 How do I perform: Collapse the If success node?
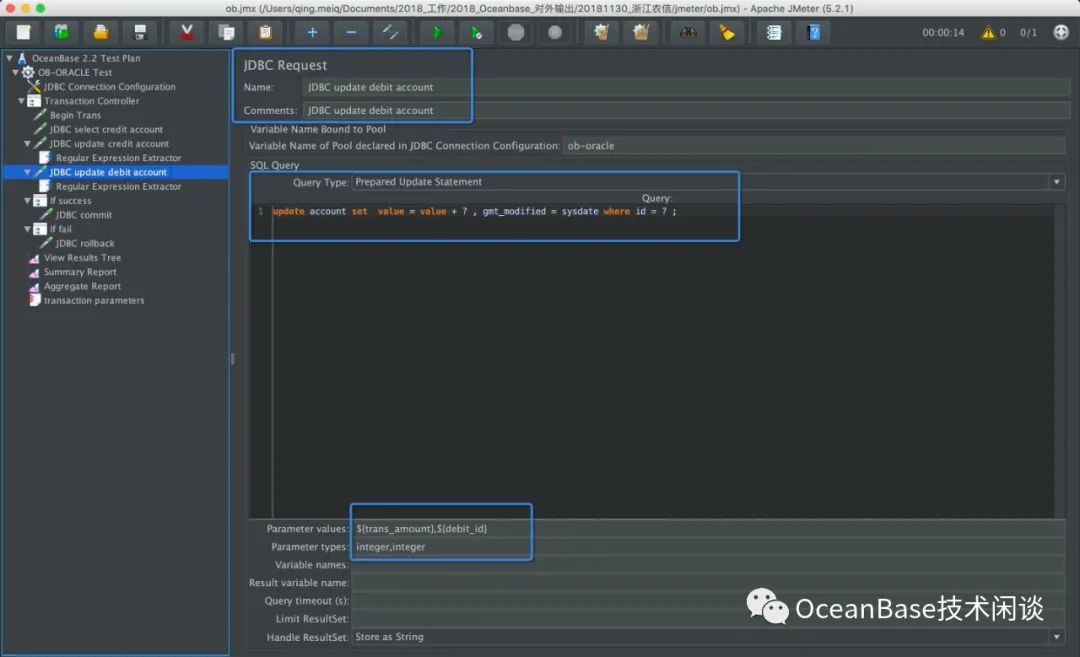(x=25, y=201)
